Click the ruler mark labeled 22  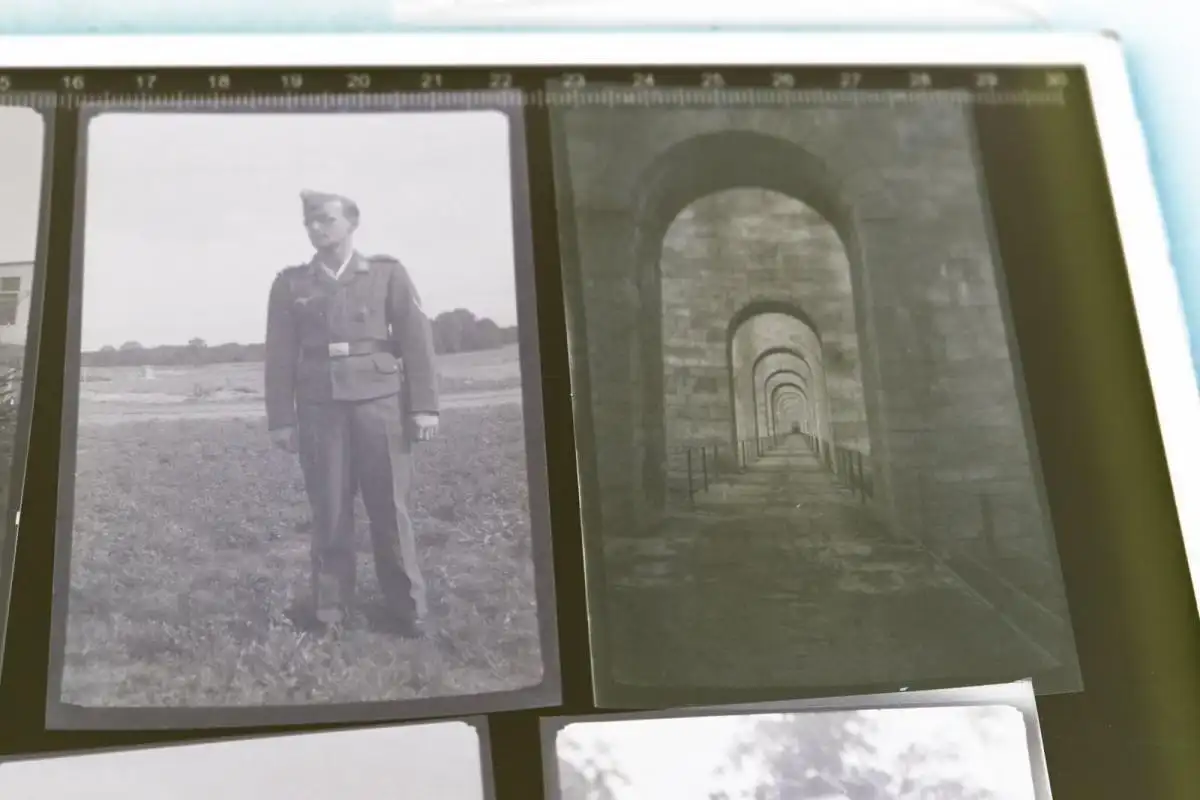click(x=501, y=80)
